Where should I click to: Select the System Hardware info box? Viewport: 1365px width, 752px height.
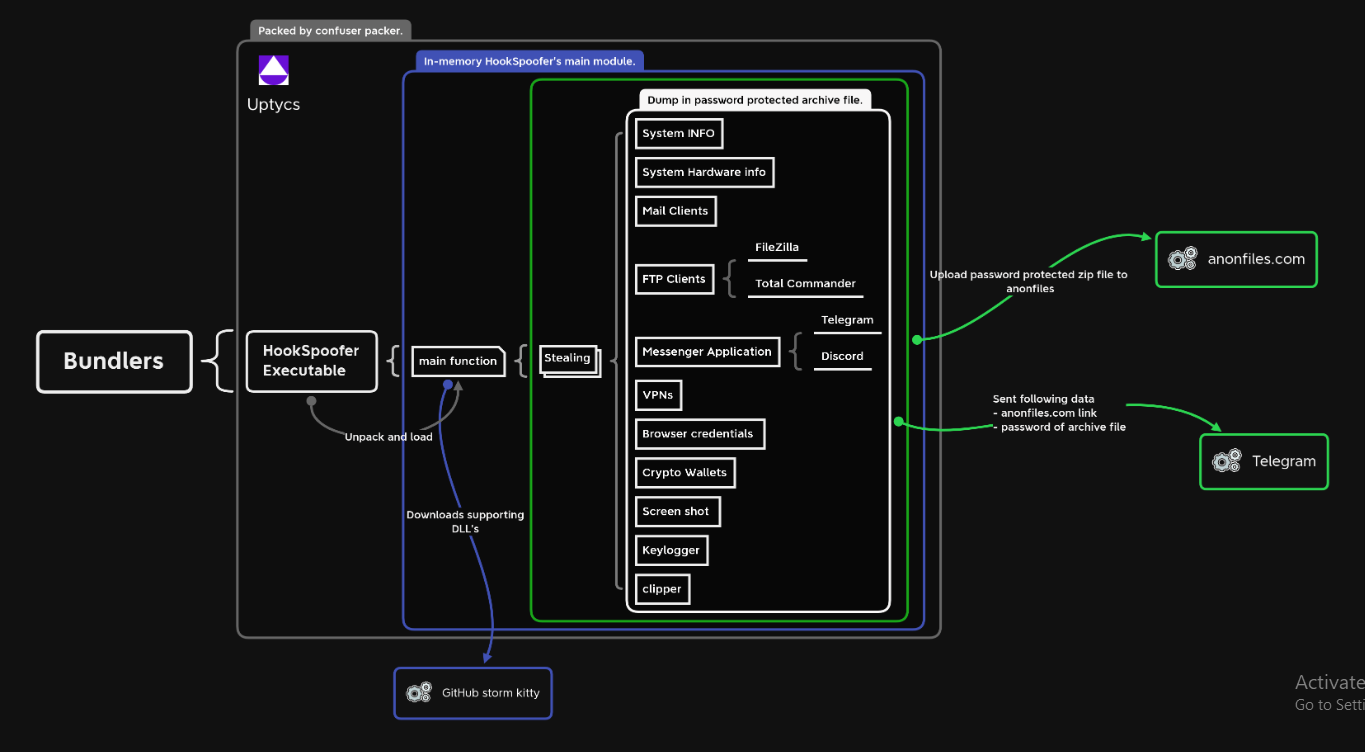click(x=704, y=172)
